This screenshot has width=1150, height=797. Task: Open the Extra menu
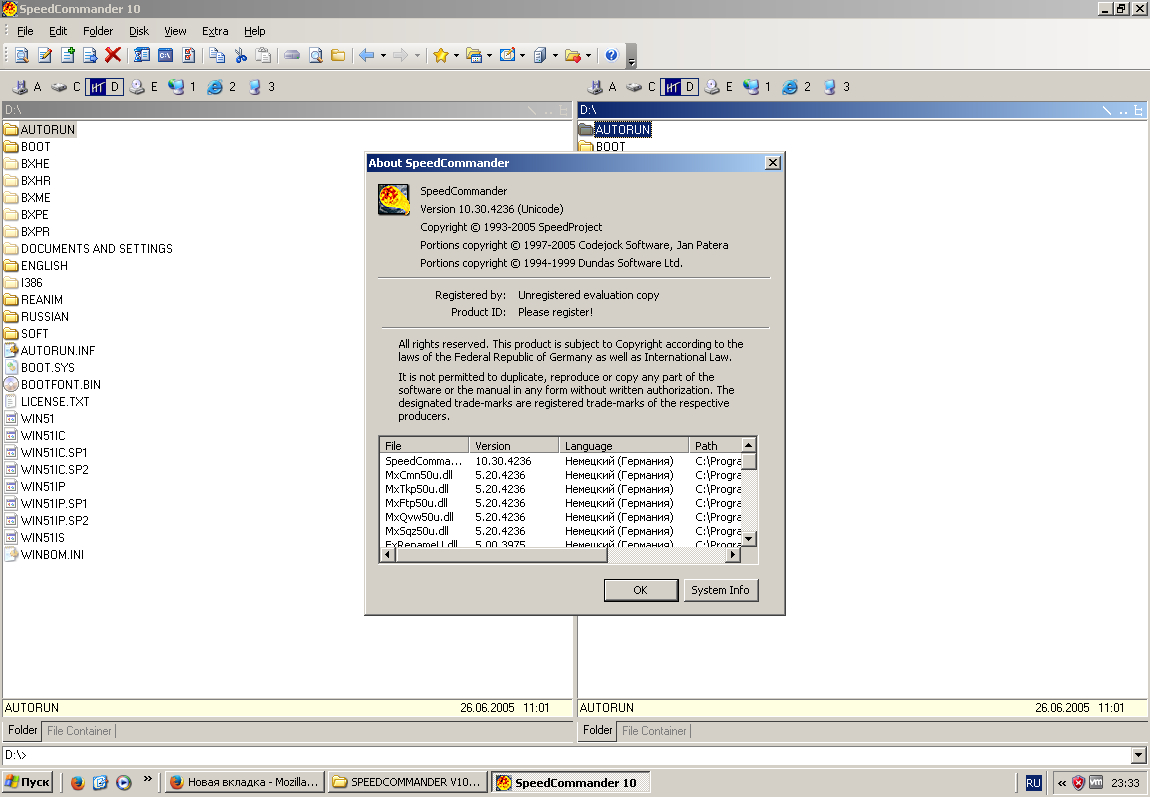[215, 31]
